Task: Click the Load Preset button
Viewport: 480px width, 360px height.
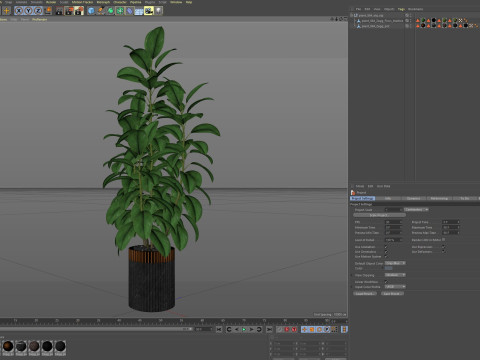Action: click(x=365, y=294)
